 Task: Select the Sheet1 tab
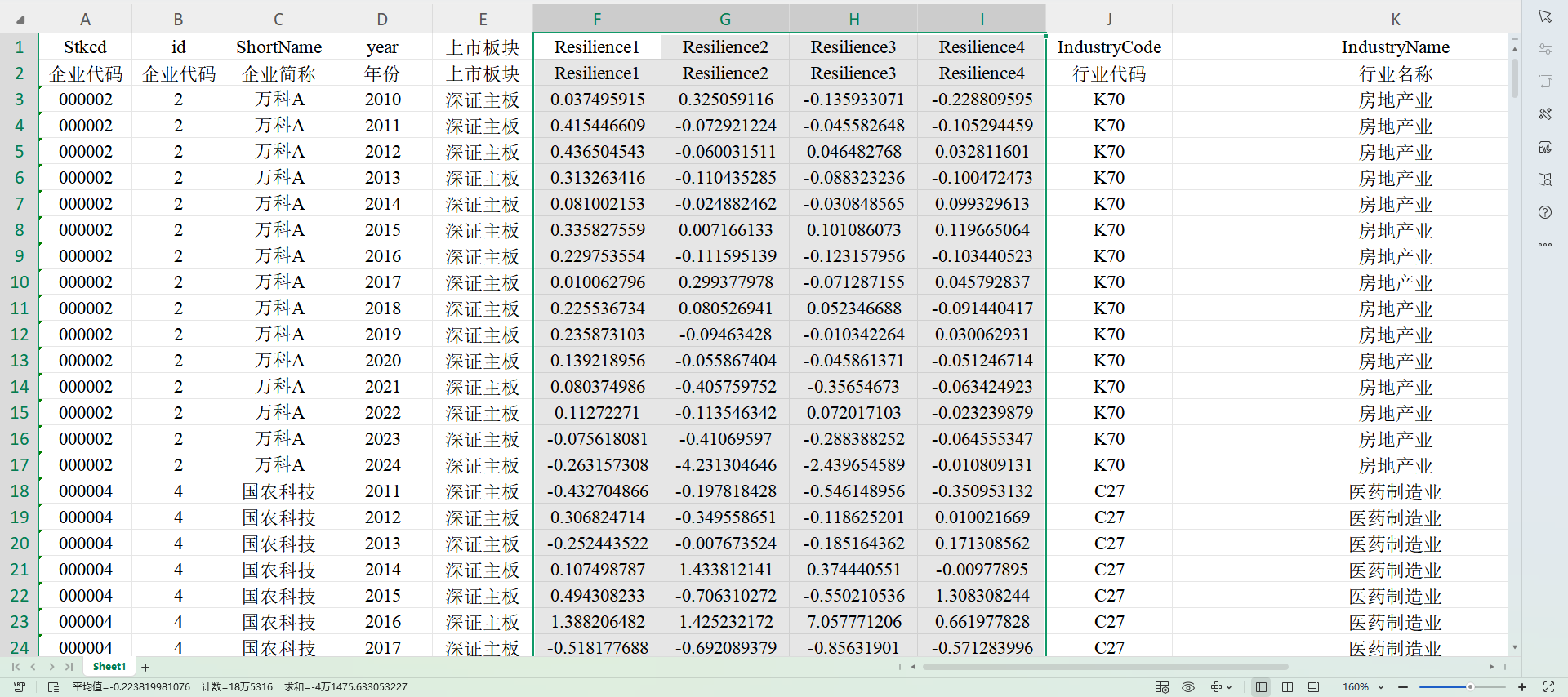pyautogui.click(x=109, y=667)
